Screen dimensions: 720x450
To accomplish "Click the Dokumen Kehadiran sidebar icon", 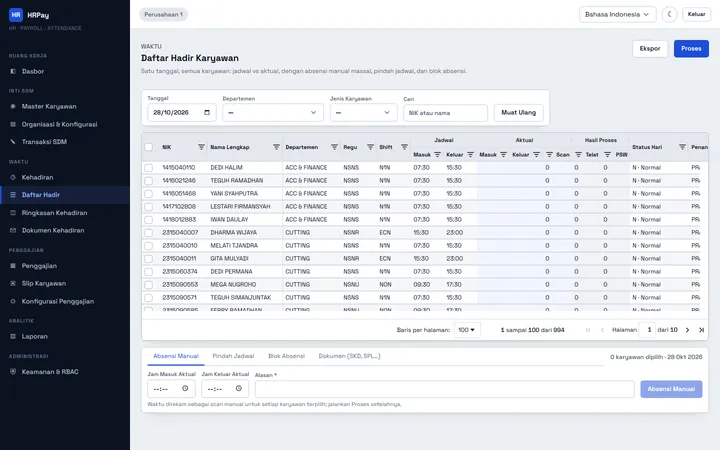I will (13, 231).
